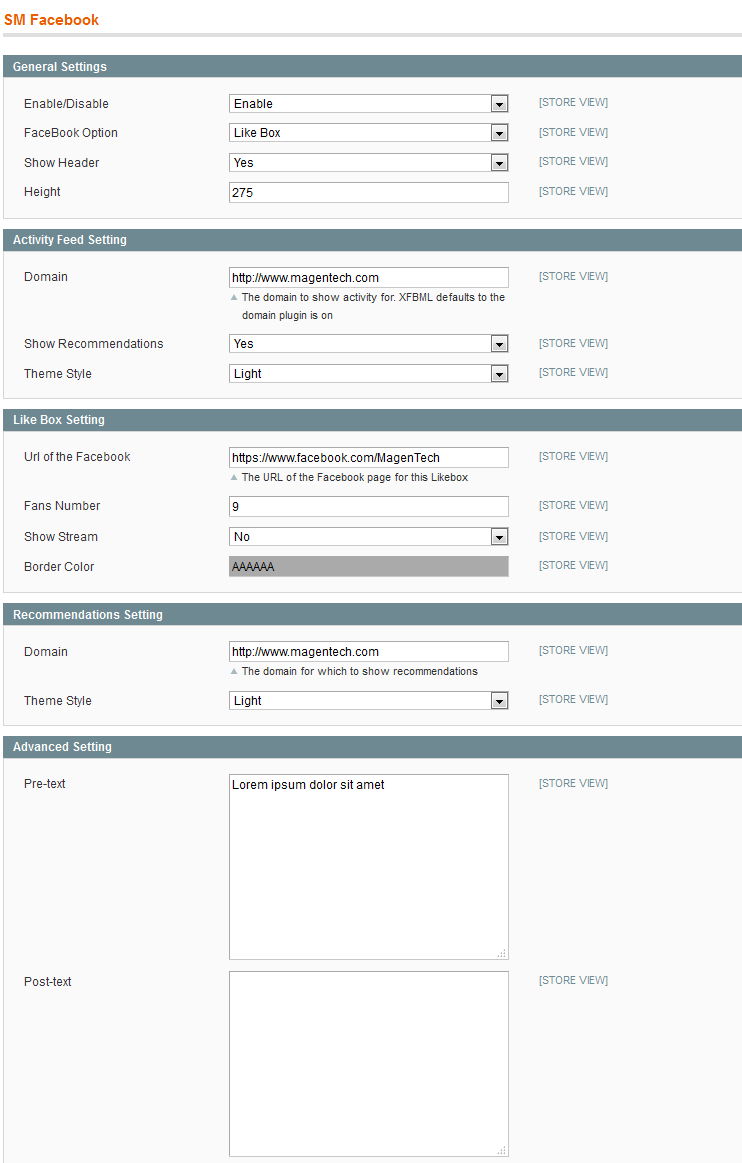Collapse the Advanced Setting header
Viewport: 742px width, 1163px height.
tap(372, 747)
